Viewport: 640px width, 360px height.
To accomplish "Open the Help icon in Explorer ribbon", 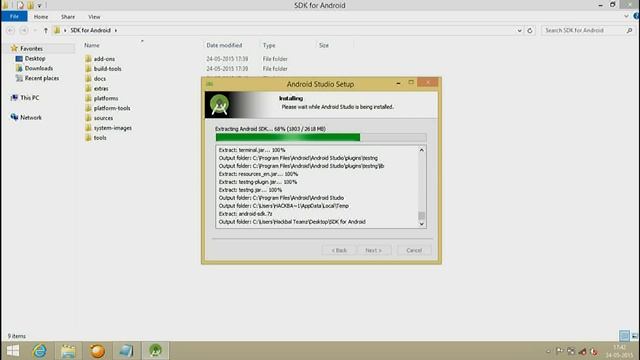I will 636,16.
